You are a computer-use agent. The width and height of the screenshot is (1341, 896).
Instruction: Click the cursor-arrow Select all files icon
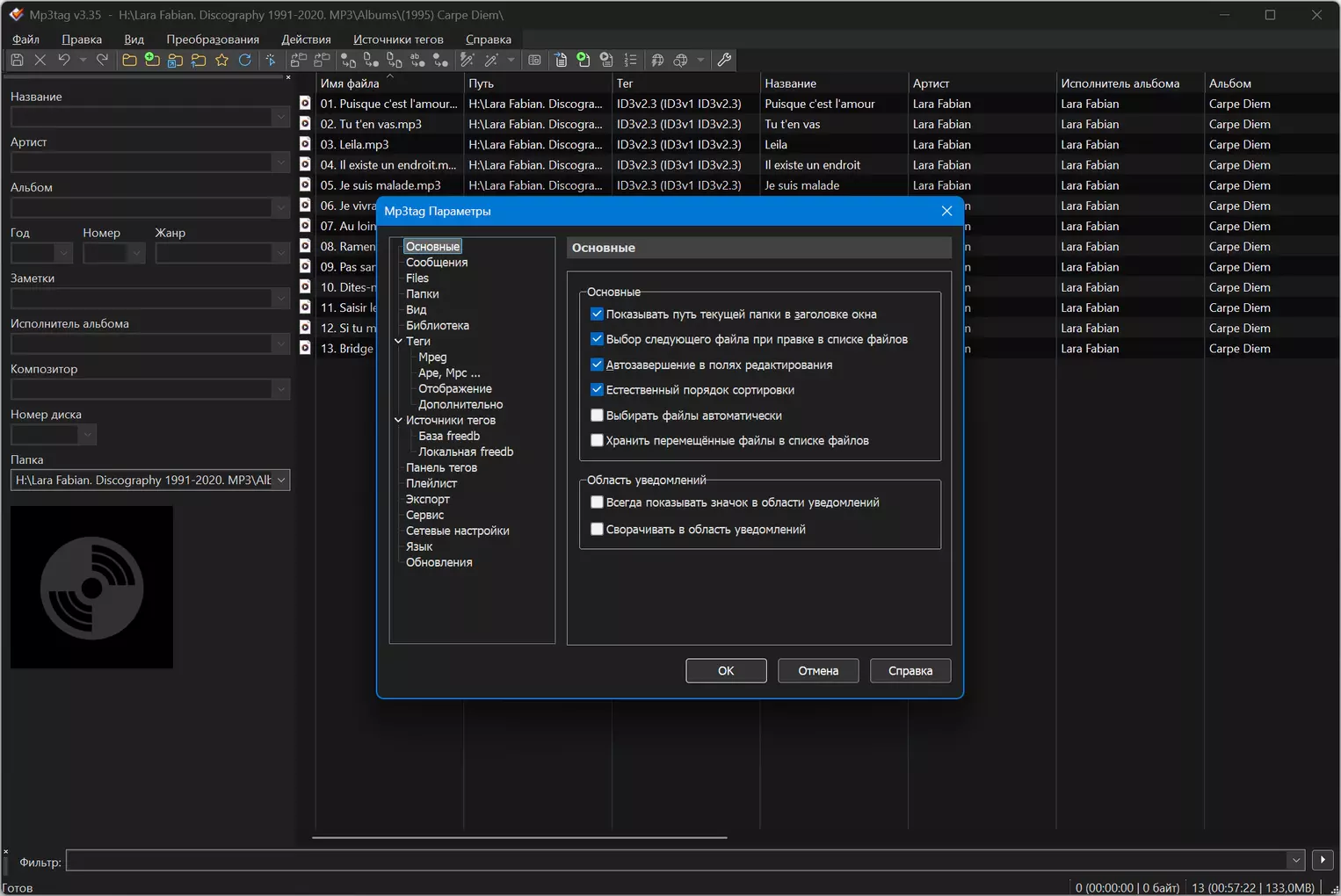click(271, 60)
